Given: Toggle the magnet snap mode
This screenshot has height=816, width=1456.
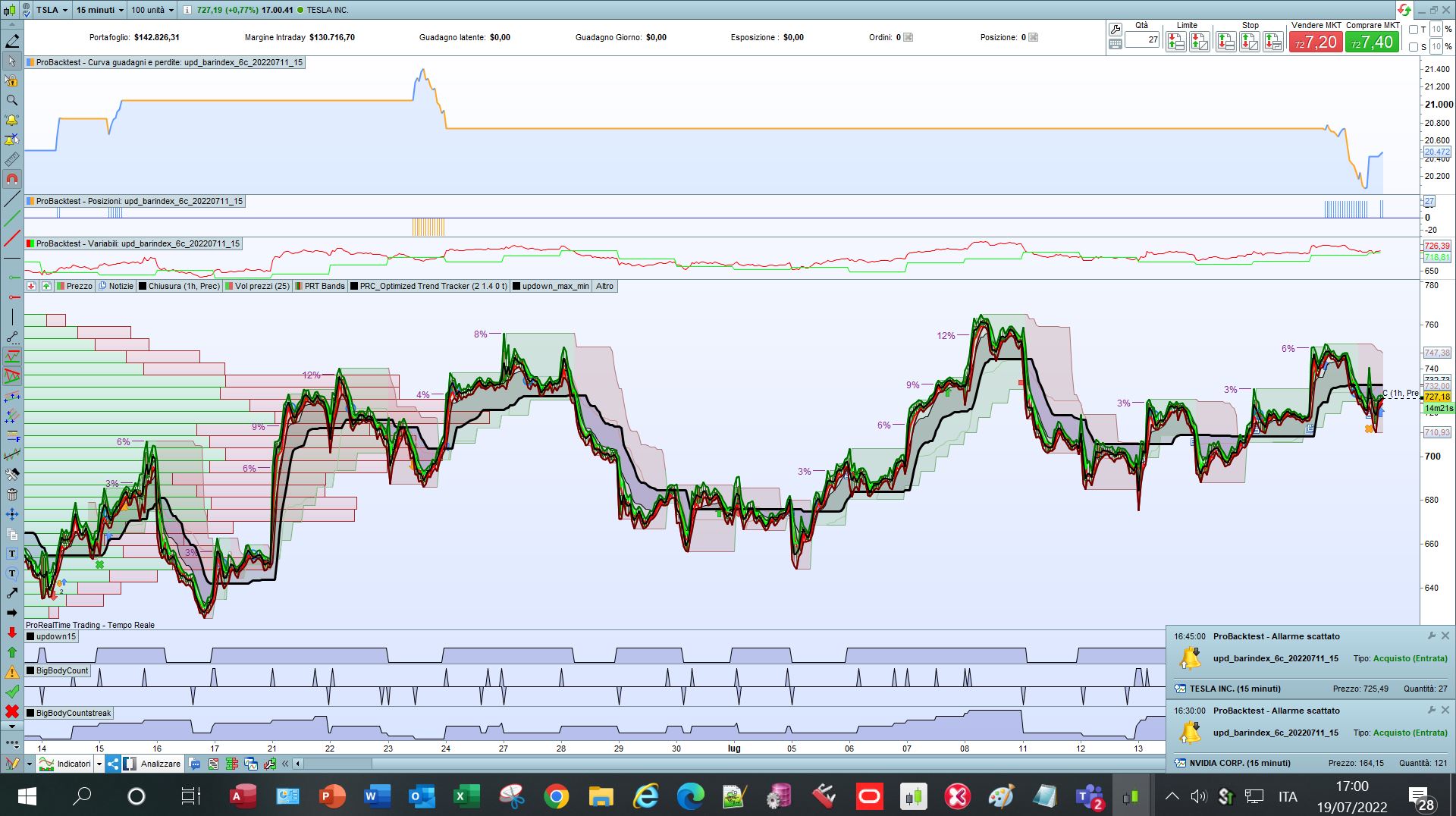Looking at the screenshot, I should pos(12,179).
